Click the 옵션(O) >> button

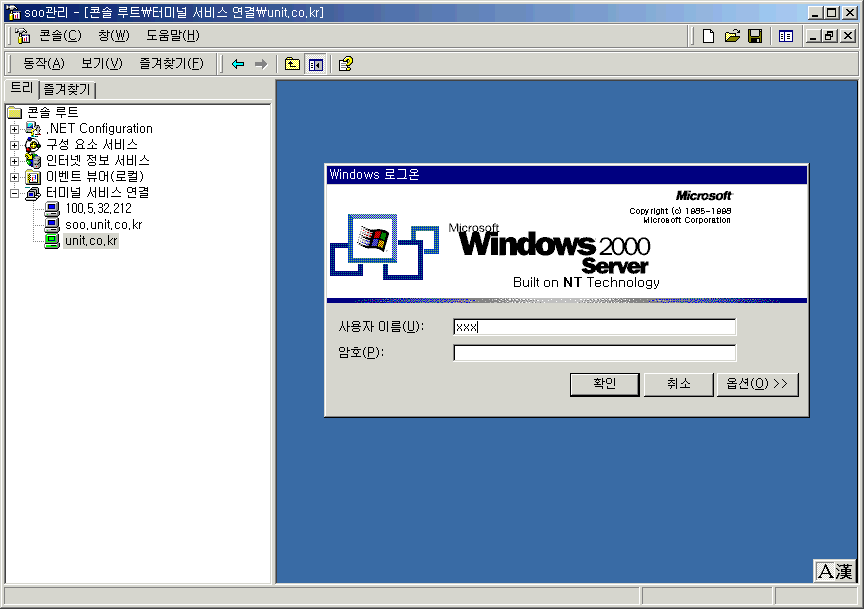point(757,384)
